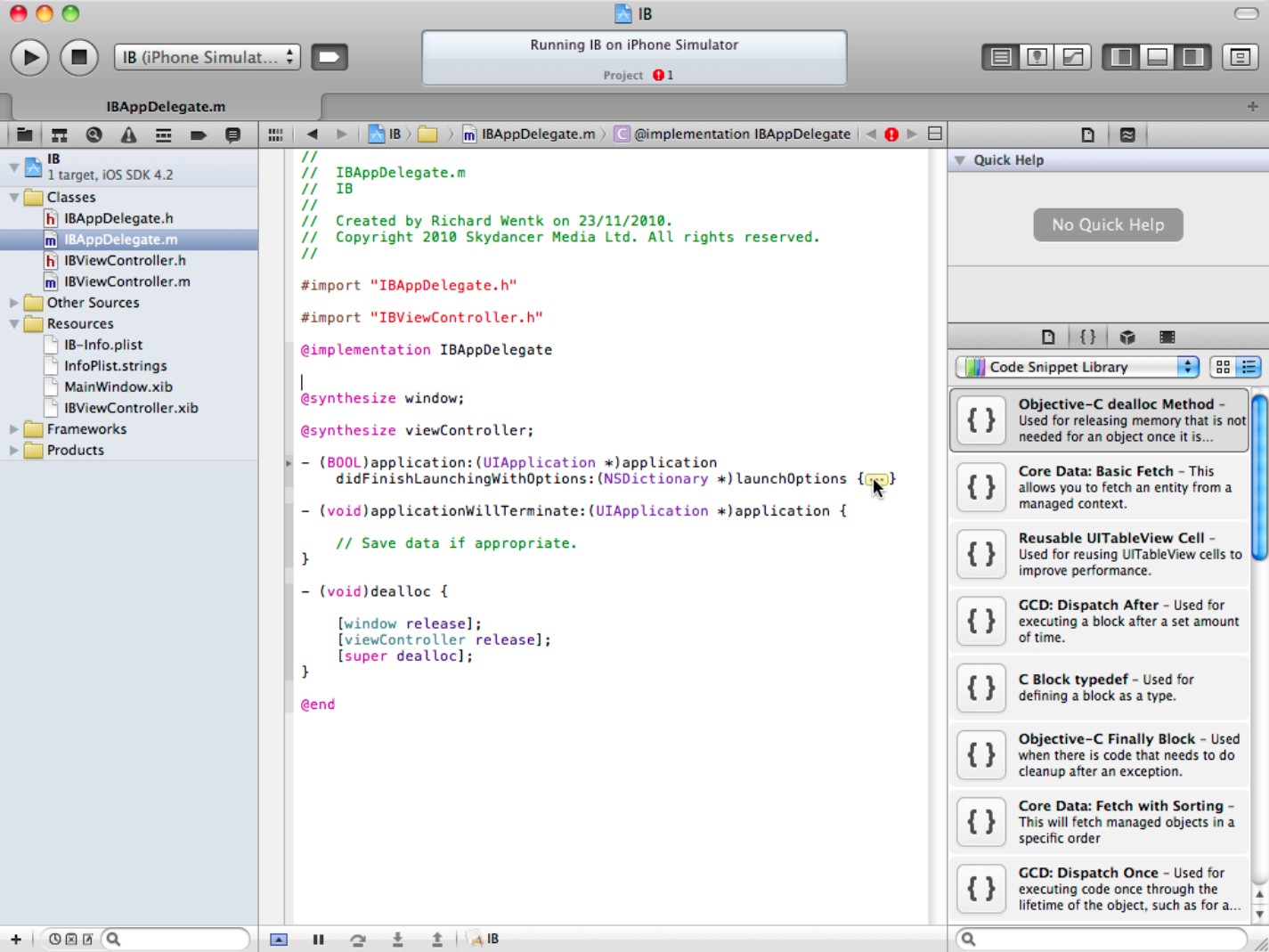Screen dimensions: 1269x952
Task: Show the File inspector tab
Action: pyautogui.click(x=1087, y=135)
